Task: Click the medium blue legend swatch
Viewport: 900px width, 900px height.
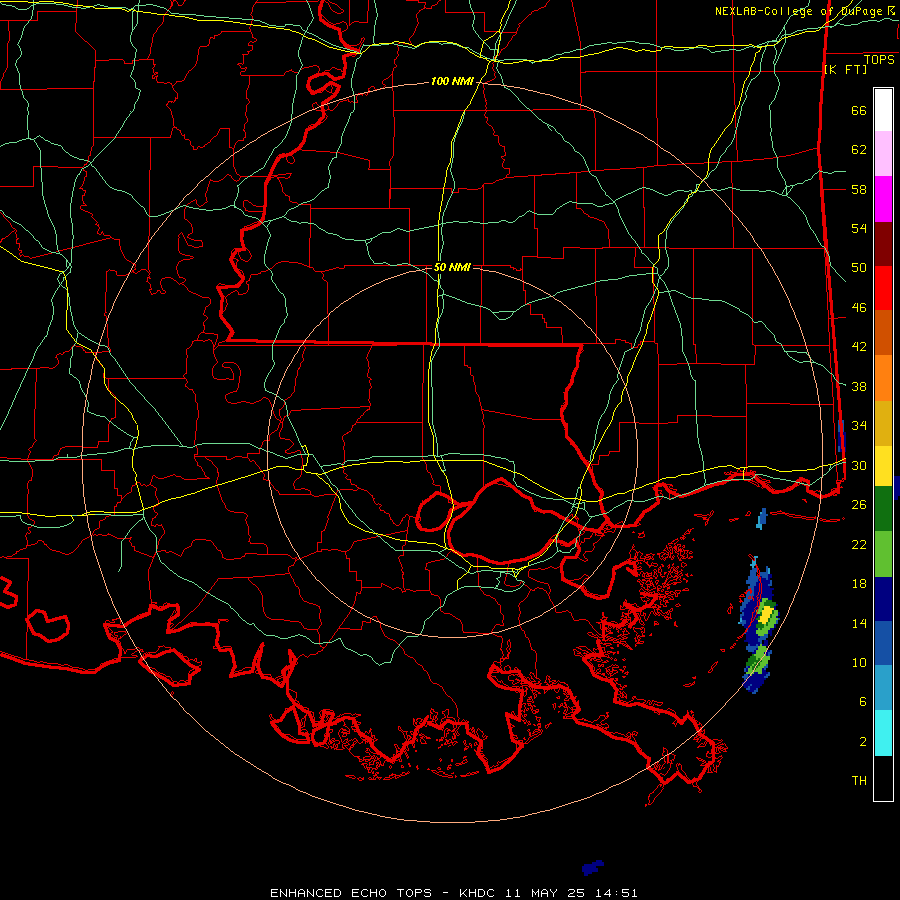Action: click(x=883, y=643)
